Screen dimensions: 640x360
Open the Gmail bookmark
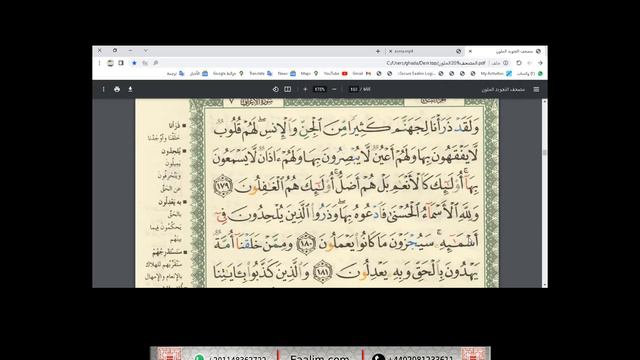click(362, 73)
